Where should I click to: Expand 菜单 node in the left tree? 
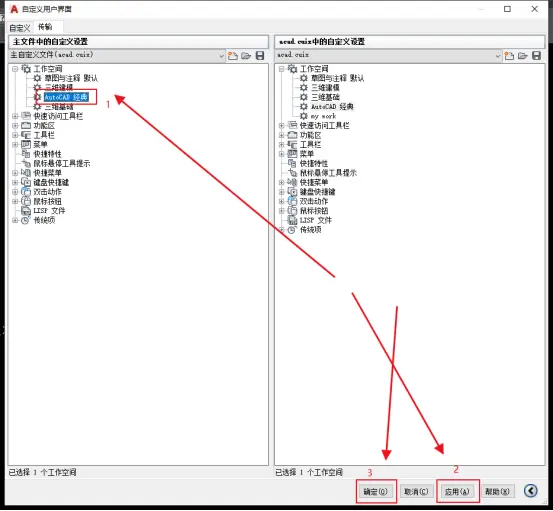click(x=15, y=145)
